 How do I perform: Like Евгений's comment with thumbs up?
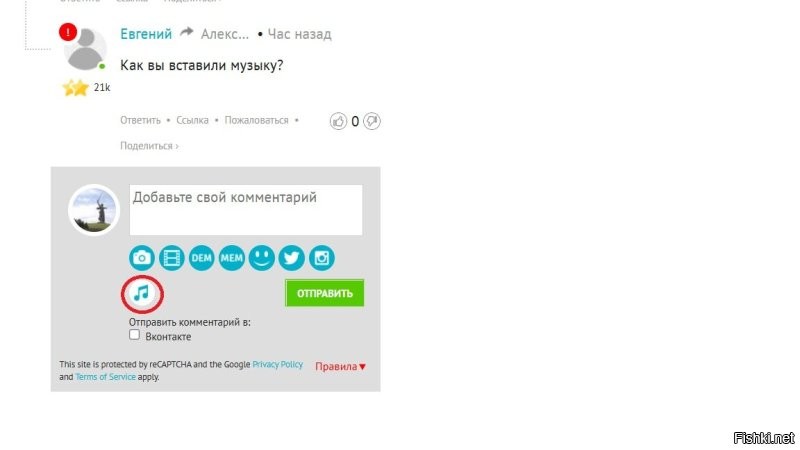338,121
